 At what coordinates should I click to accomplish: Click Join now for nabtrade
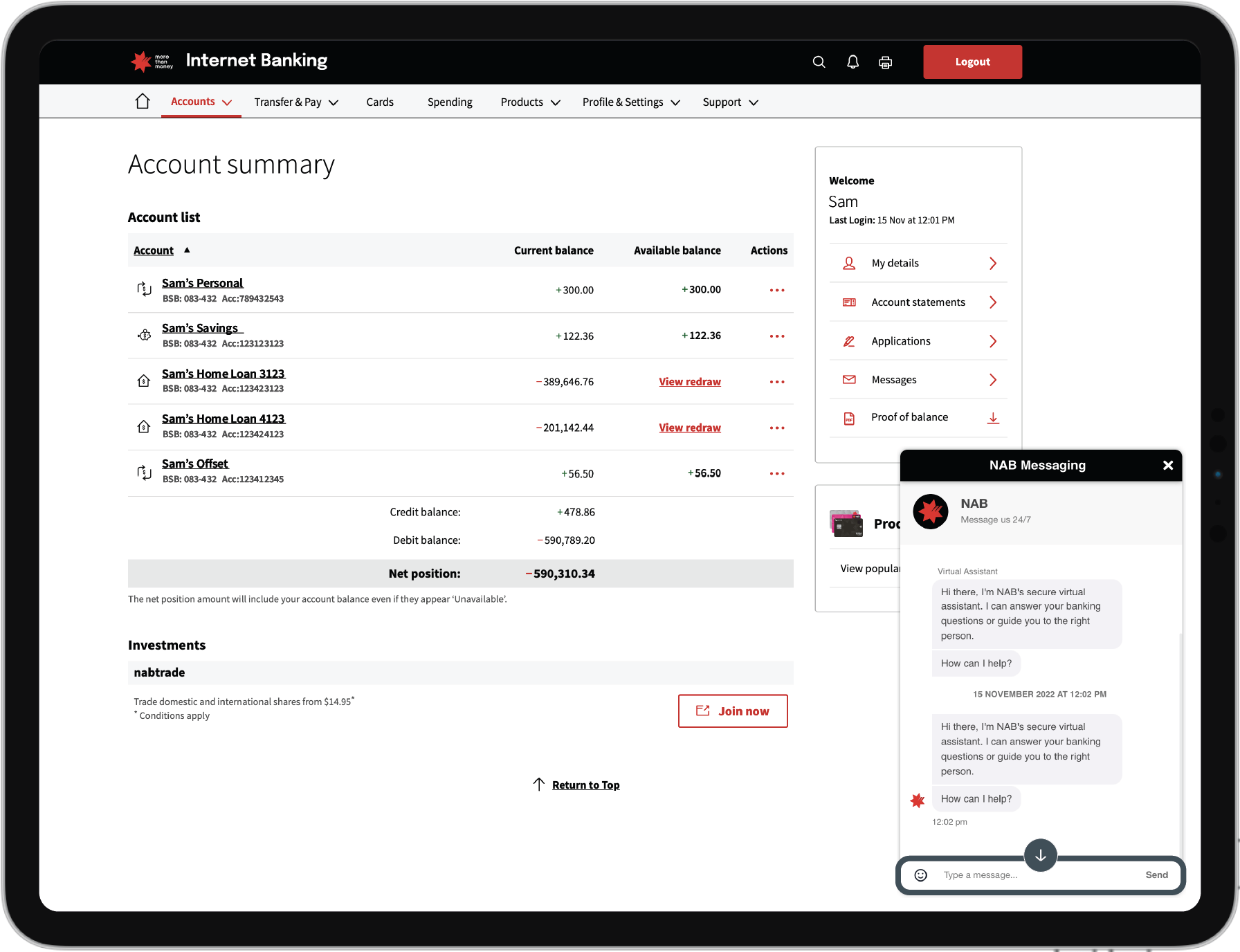tap(733, 711)
